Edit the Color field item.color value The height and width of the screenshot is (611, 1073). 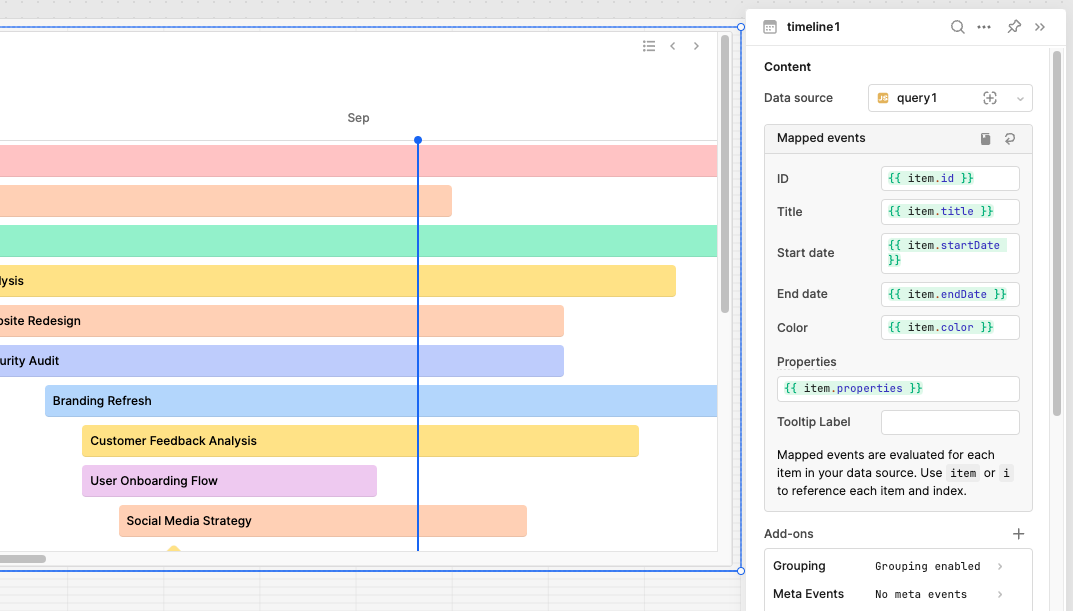click(x=949, y=328)
